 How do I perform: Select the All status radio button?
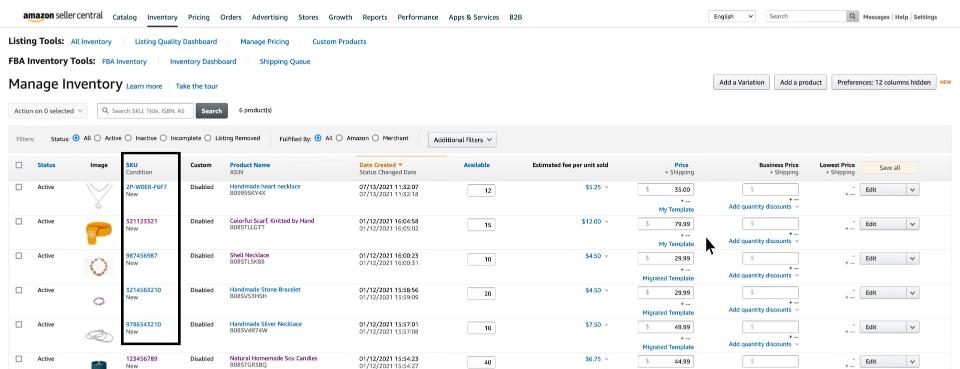76,138
